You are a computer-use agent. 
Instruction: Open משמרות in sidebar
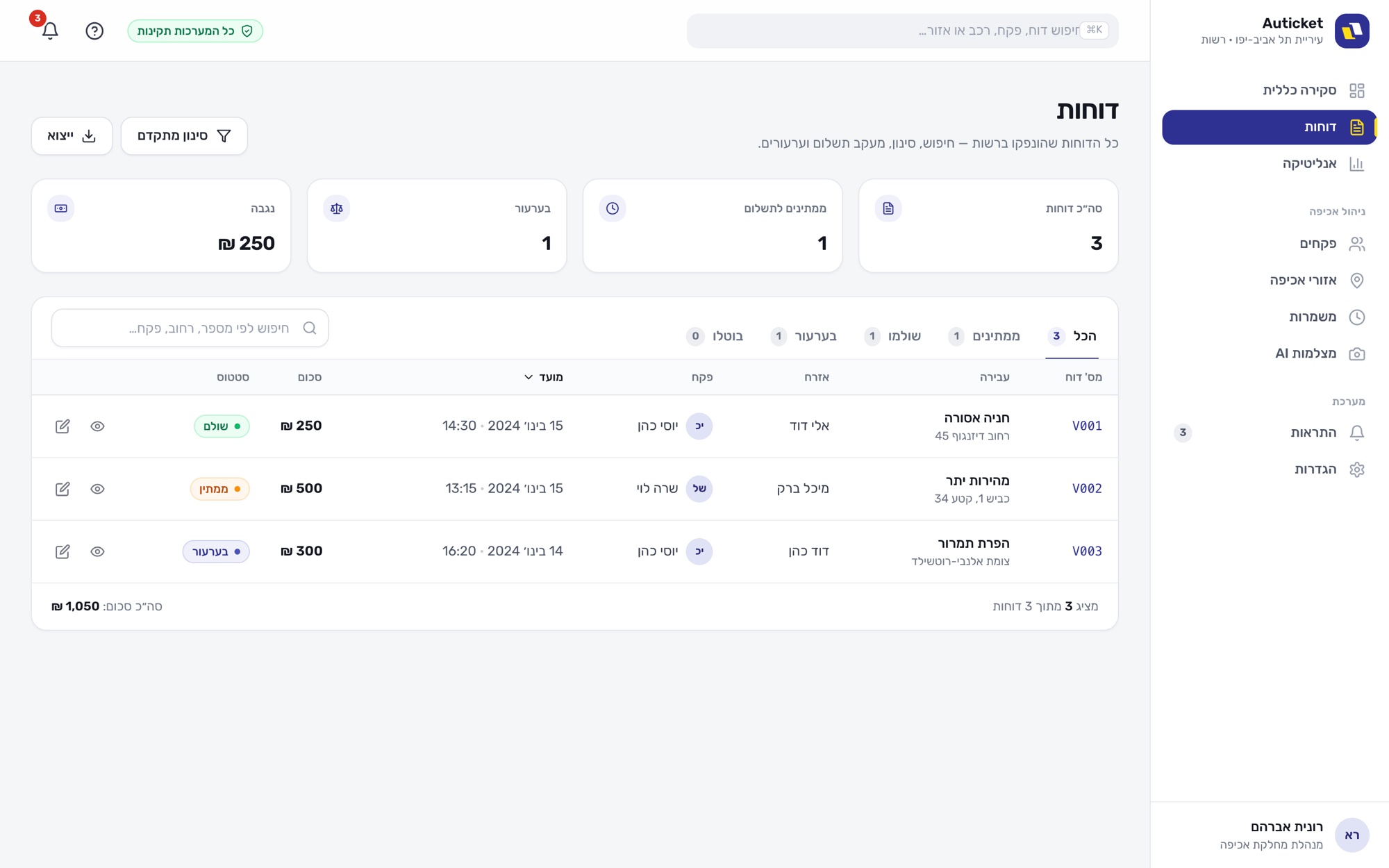click(x=1270, y=317)
